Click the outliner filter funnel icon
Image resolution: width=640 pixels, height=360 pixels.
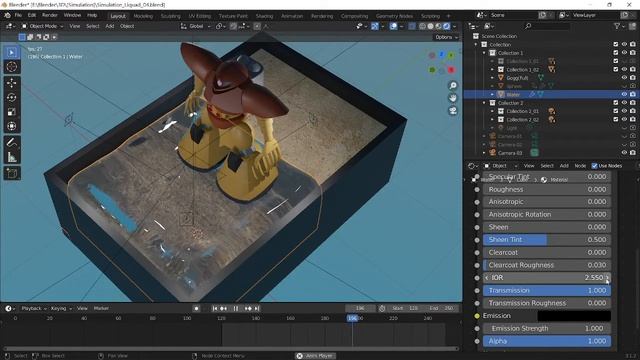point(617,26)
